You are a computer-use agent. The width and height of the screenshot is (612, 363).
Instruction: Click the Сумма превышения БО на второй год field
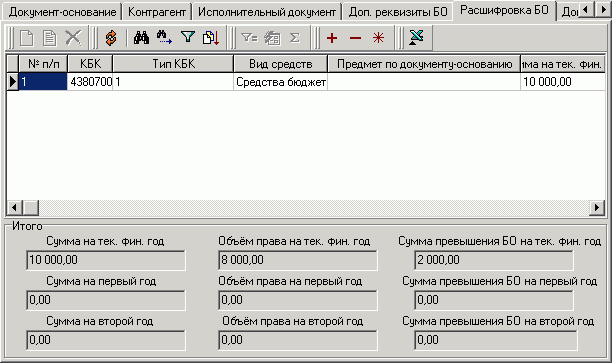pos(496,340)
